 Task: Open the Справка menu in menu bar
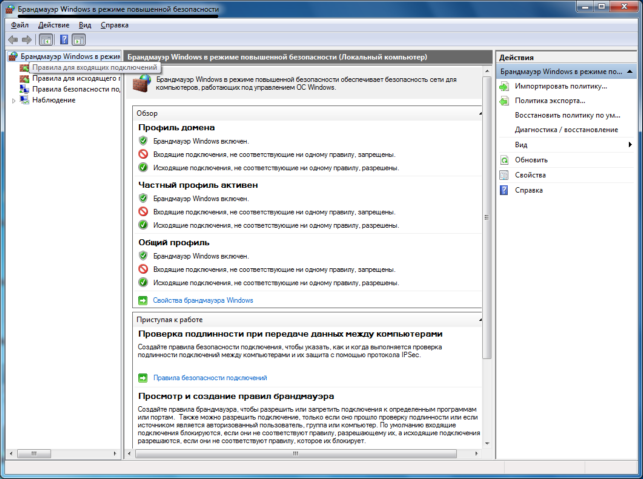(114, 25)
